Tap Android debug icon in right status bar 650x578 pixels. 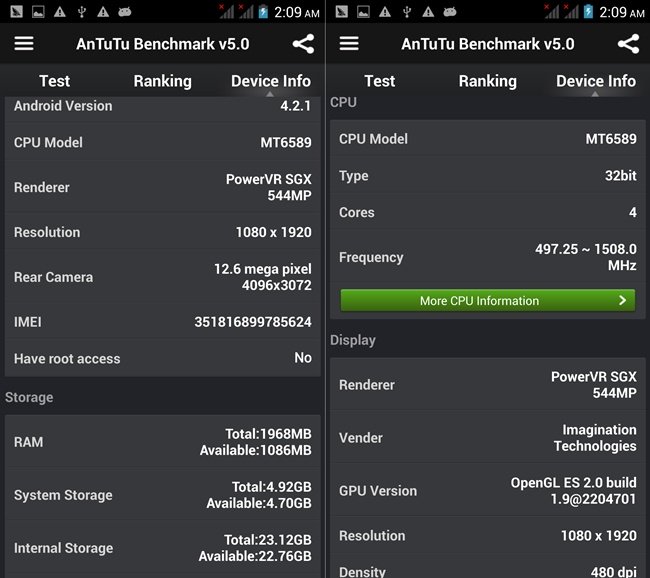point(449,12)
